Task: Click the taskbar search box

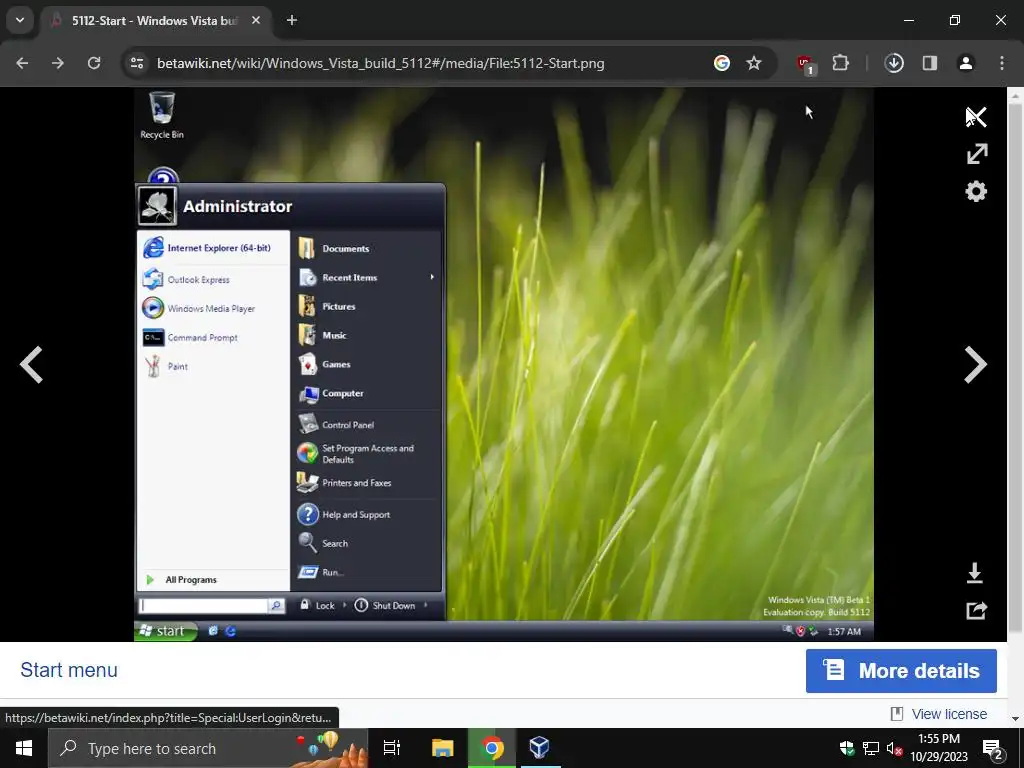Action: [x=208, y=748]
